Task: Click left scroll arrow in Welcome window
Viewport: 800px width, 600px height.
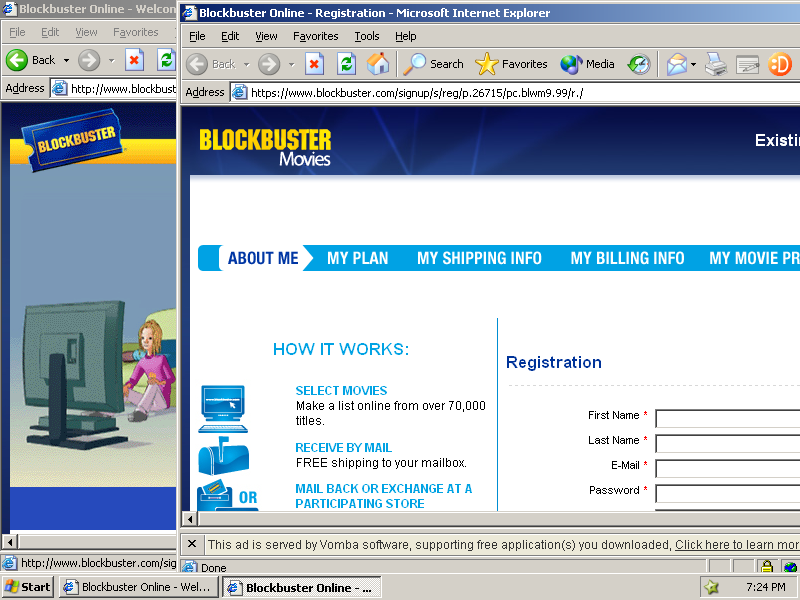Action: coord(10,541)
